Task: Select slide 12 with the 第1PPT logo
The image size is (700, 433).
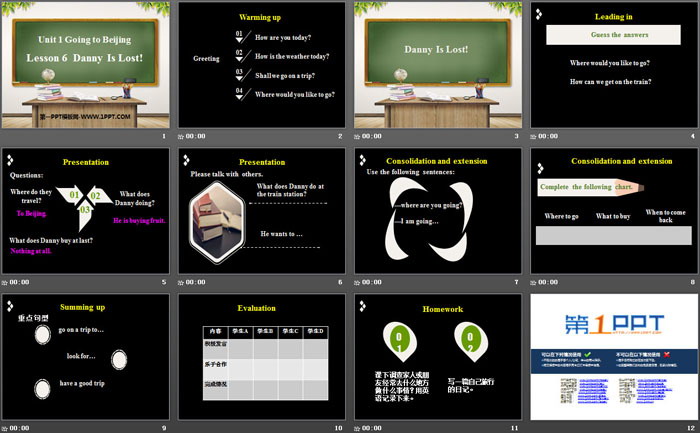Action: 614,357
